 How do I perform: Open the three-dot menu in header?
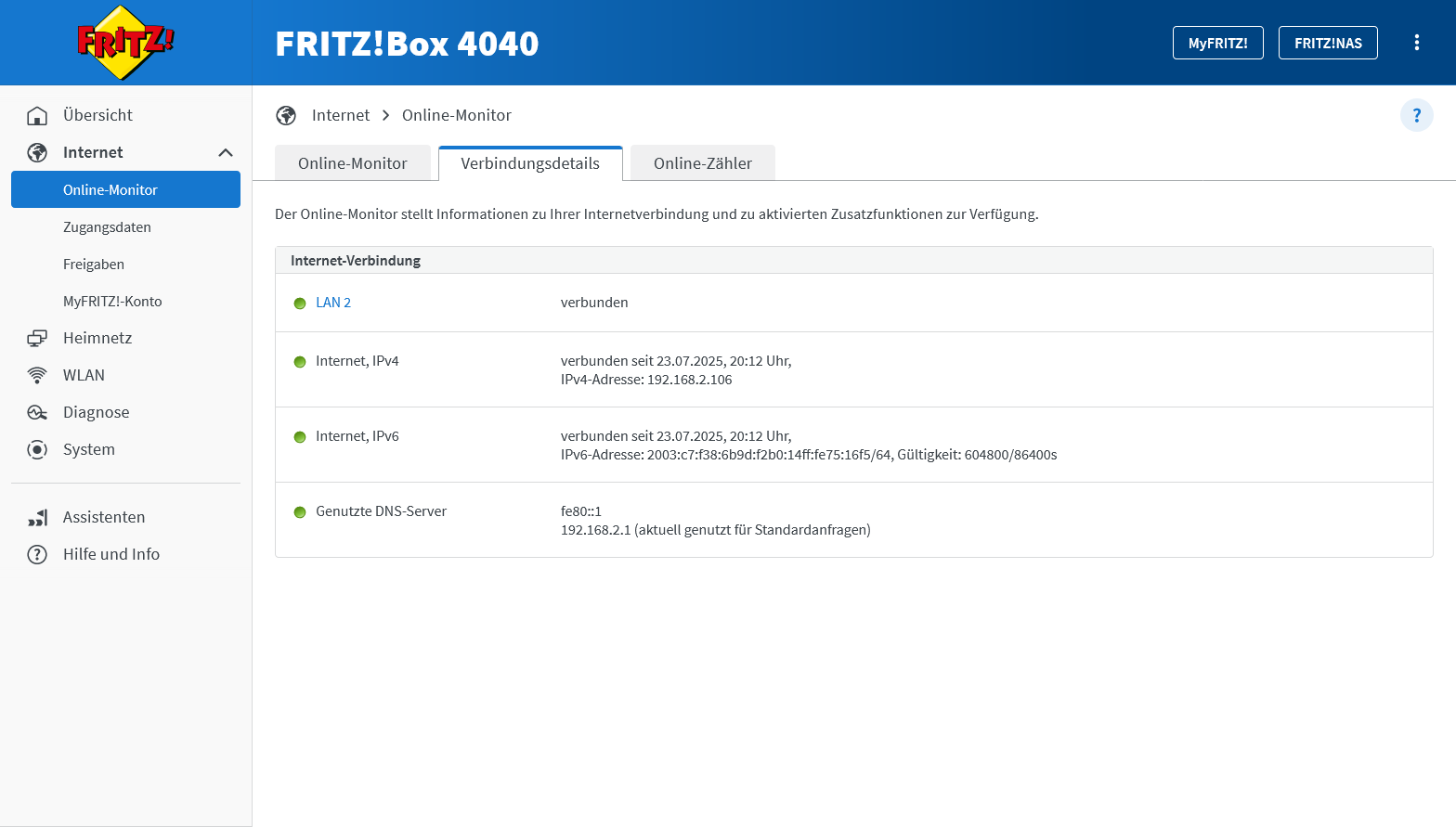[1417, 43]
